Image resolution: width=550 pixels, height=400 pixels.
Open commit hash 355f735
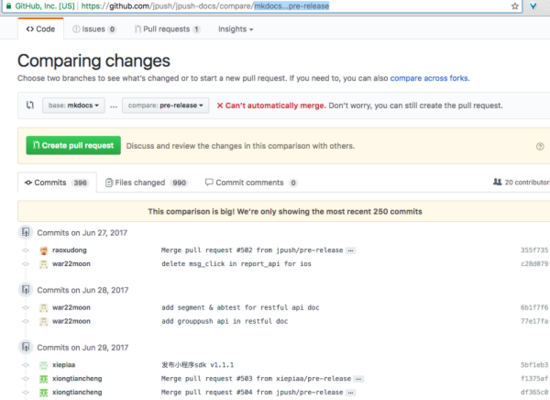point(534,250)
